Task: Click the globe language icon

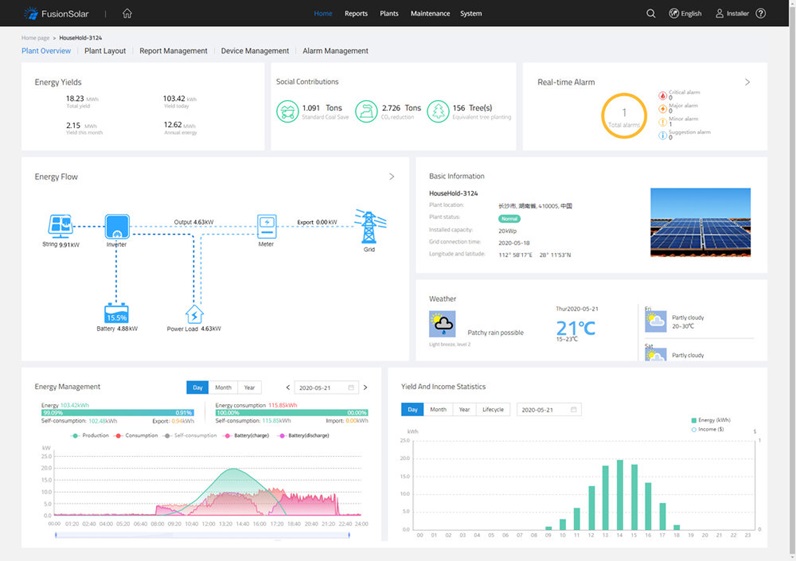Action: click(674, 14)
